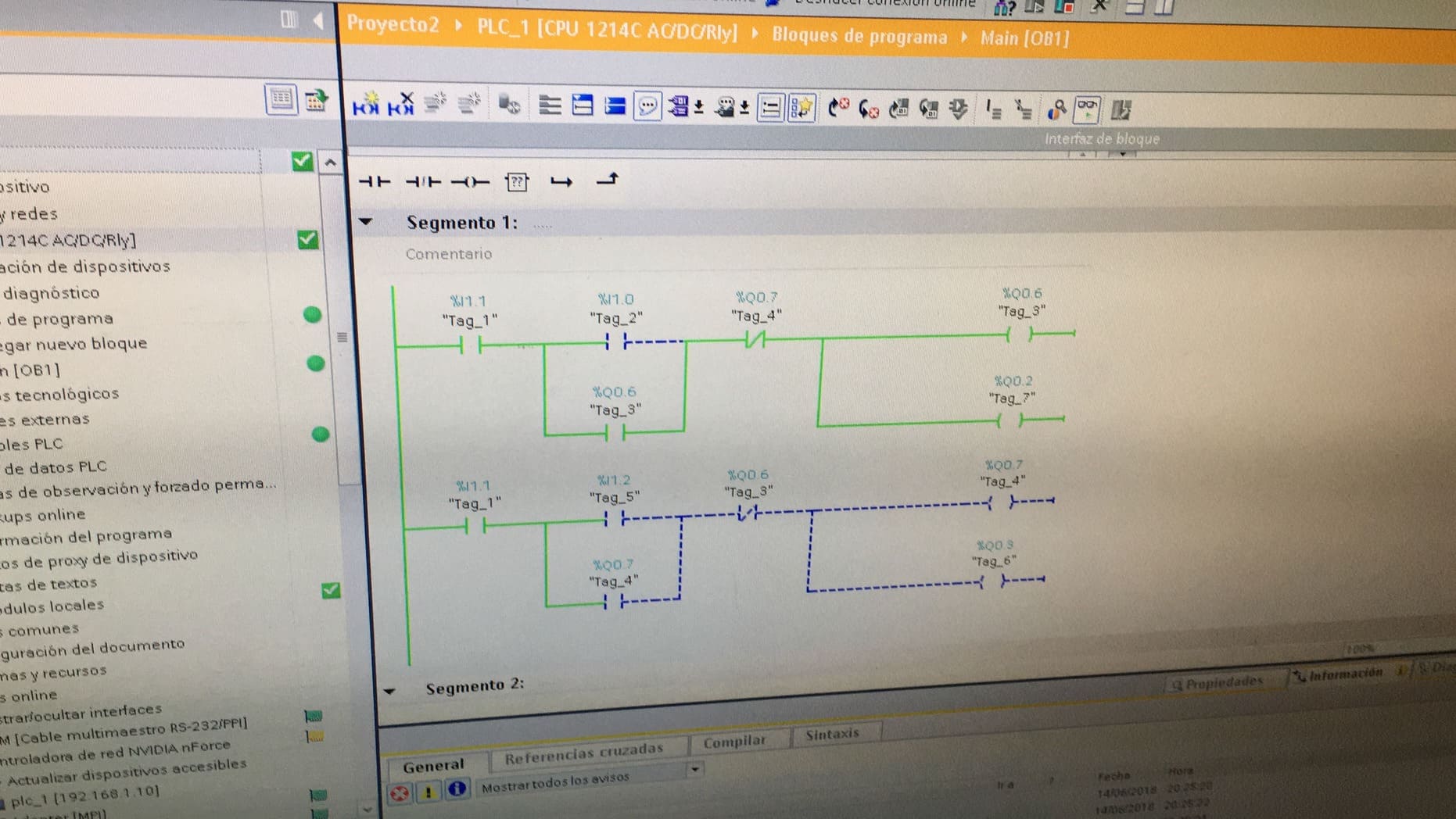The width and height of the screenshot is (1456, 819).
Task: Insert an output coil instruction
Action: pyautogui.click(x=470, y=182)
